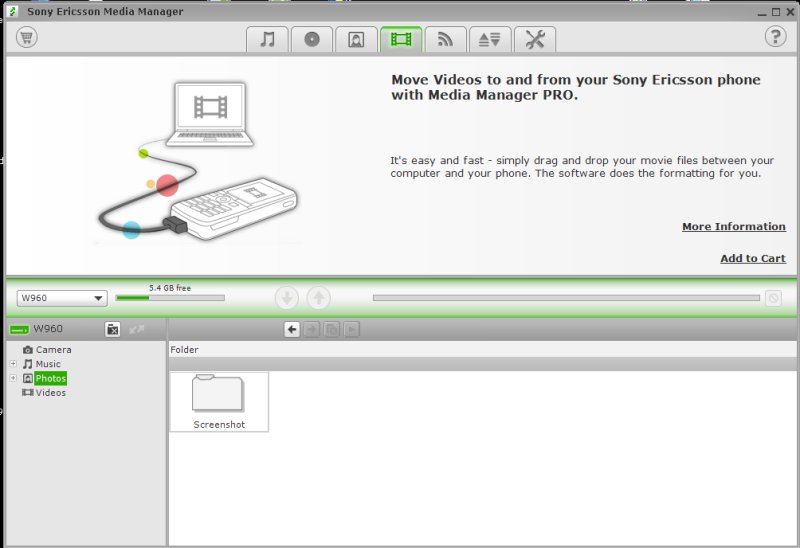The height and width of the screenshot is (548, 800).
Task: Click the Sony Ericsson app logo icon
Action: (13, 11)
